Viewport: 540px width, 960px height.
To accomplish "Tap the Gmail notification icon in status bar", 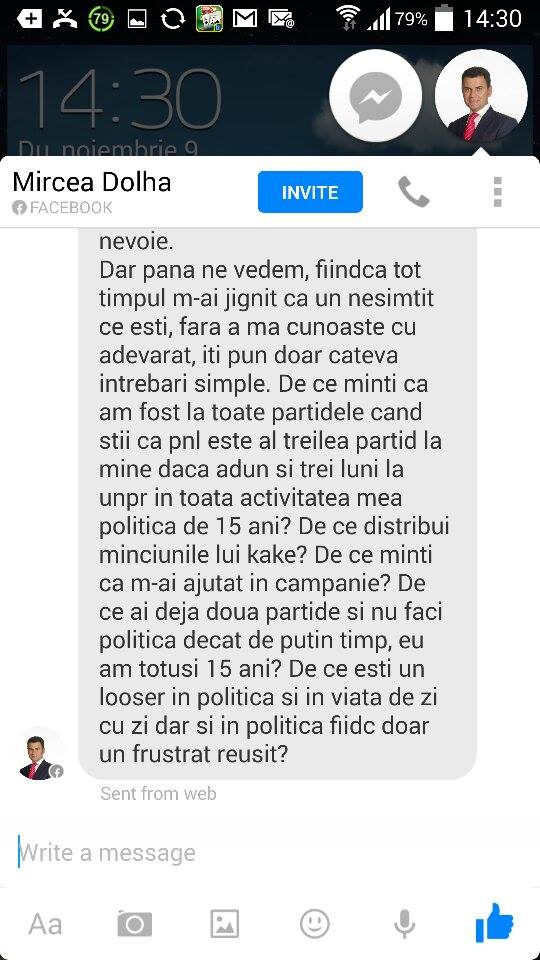I will click(245, 19).
